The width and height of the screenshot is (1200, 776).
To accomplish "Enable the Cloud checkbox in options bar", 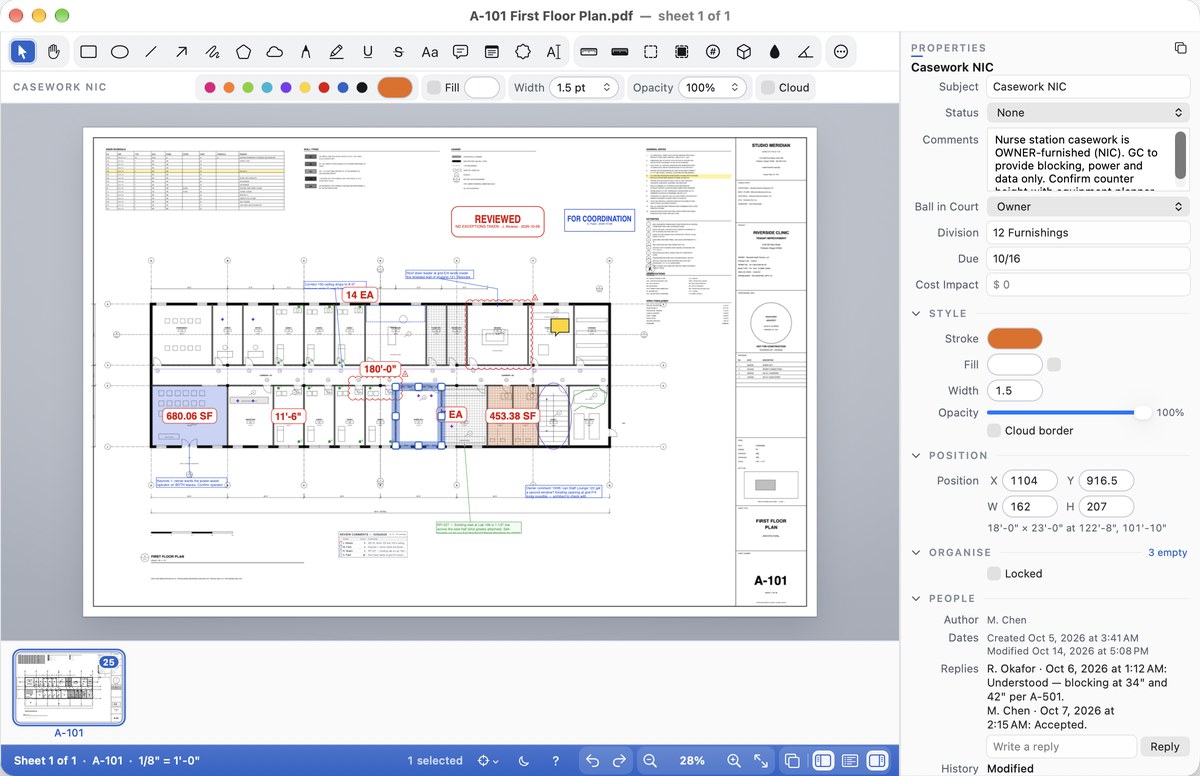I will 767,88.
